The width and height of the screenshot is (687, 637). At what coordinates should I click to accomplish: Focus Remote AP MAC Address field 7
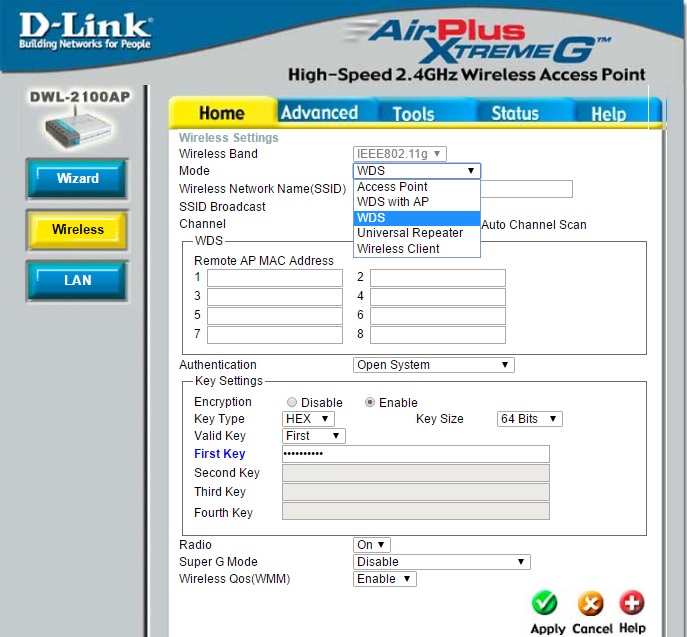[x=275, y=335]
